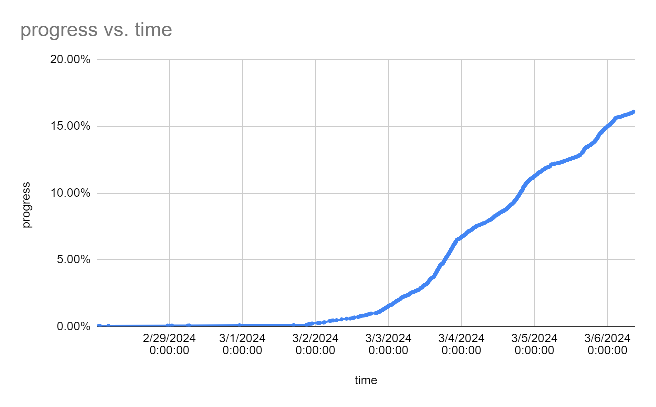
Task: Click the 3/2/2024 0:00:00 axis tick label
Action: [315, 344]
